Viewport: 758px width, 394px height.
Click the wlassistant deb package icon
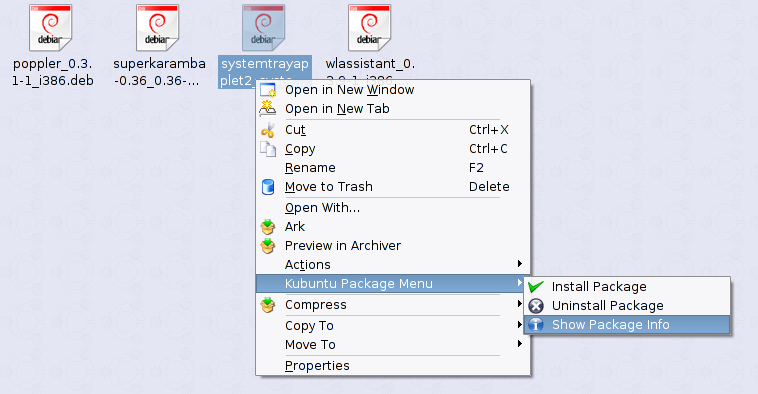(369, 28)
